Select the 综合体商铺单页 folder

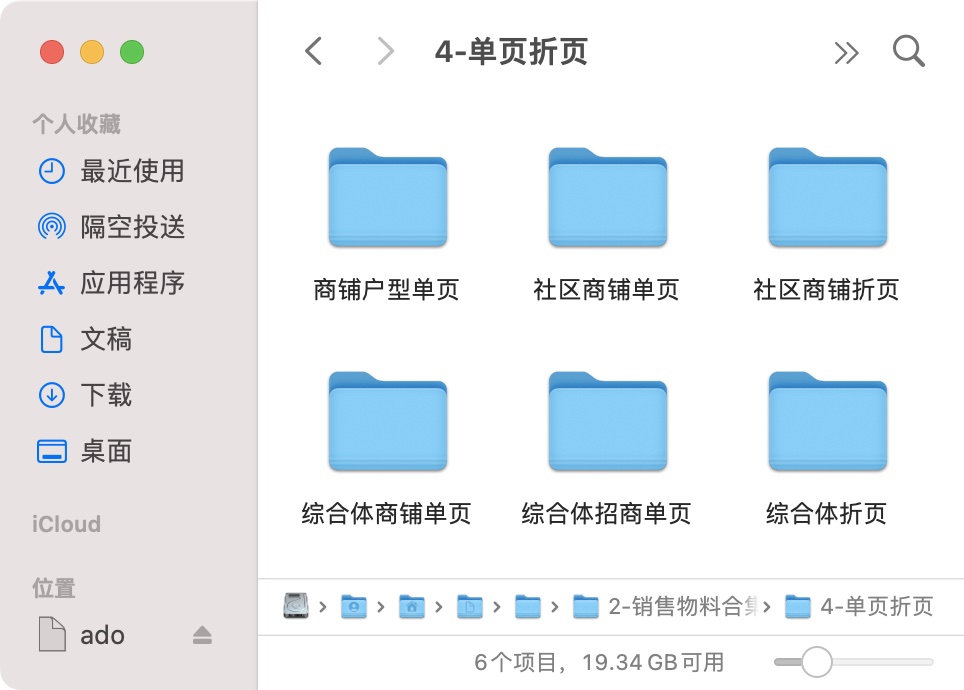coord(387,422)
